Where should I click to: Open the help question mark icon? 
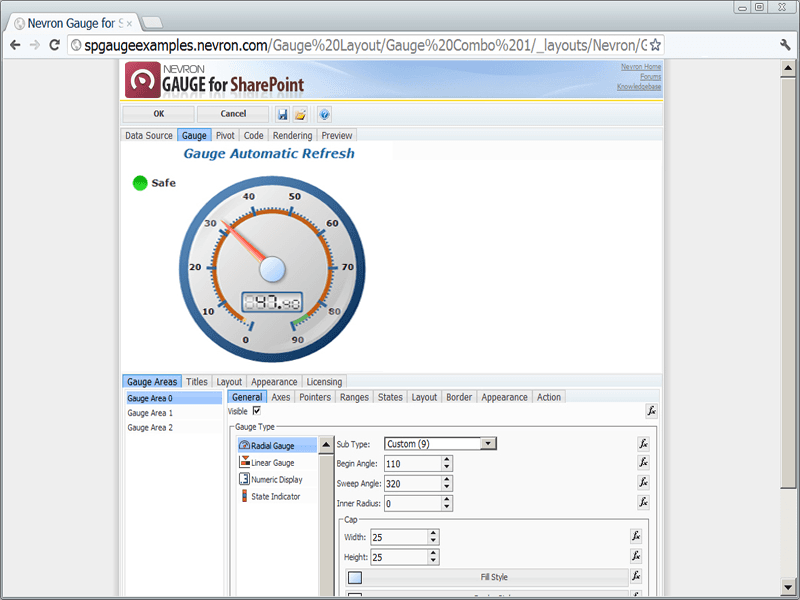tap(324, 114)
